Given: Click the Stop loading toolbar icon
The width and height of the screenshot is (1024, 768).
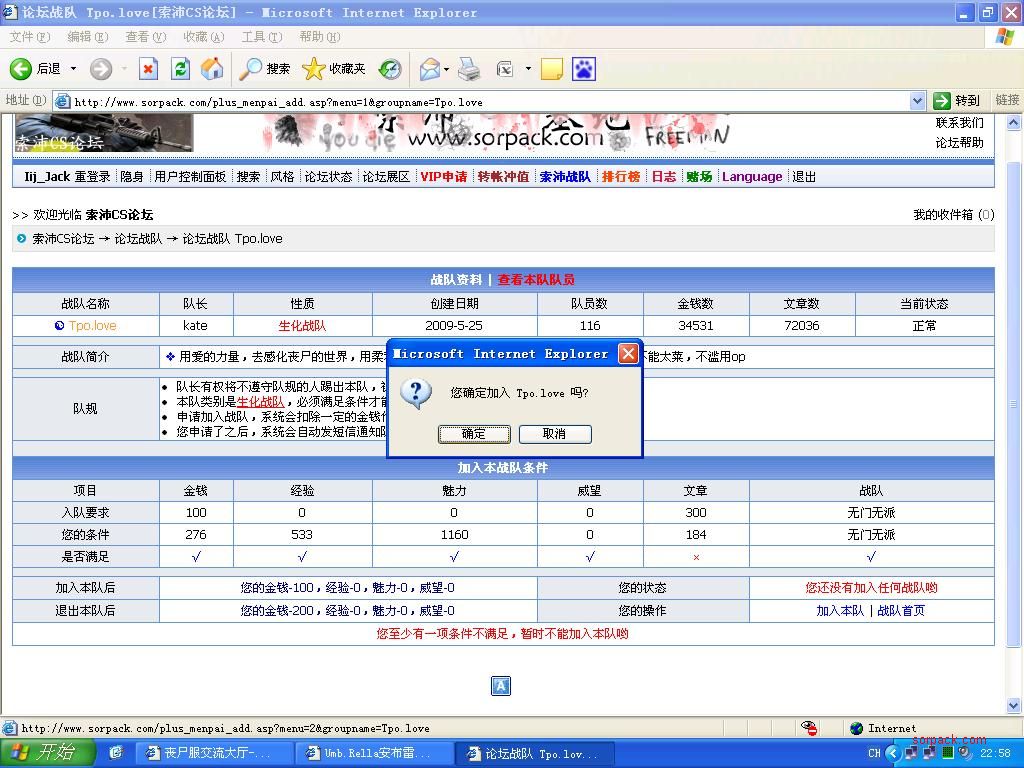Looking at the screenshot, I should tap(149, 69).
